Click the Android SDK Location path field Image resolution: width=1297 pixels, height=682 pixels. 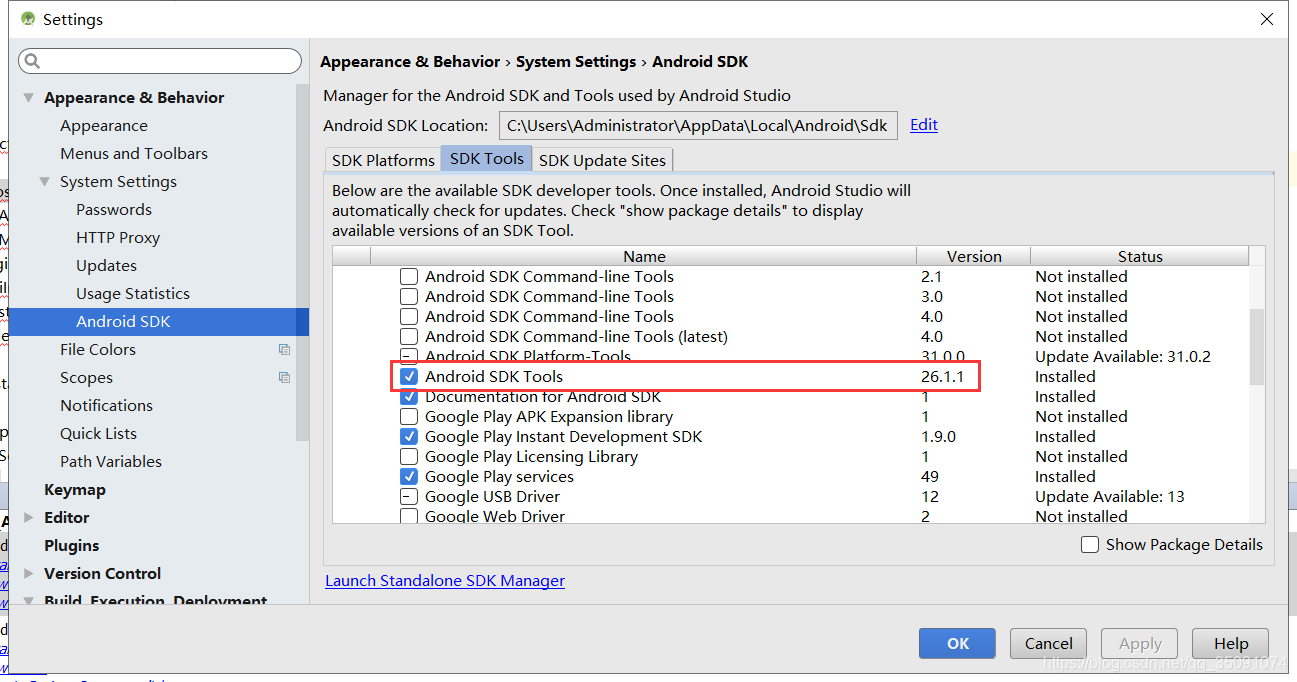click(698, 125)
